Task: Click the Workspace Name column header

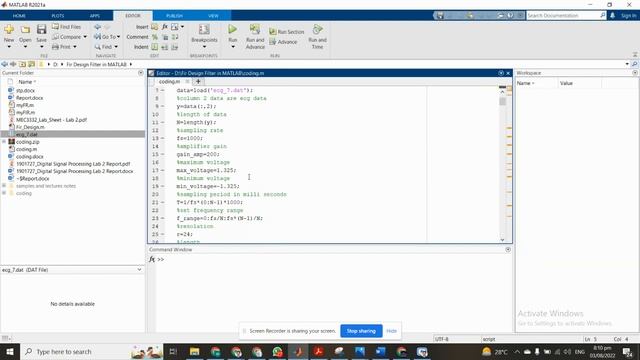Action: (x=536, y=83)
